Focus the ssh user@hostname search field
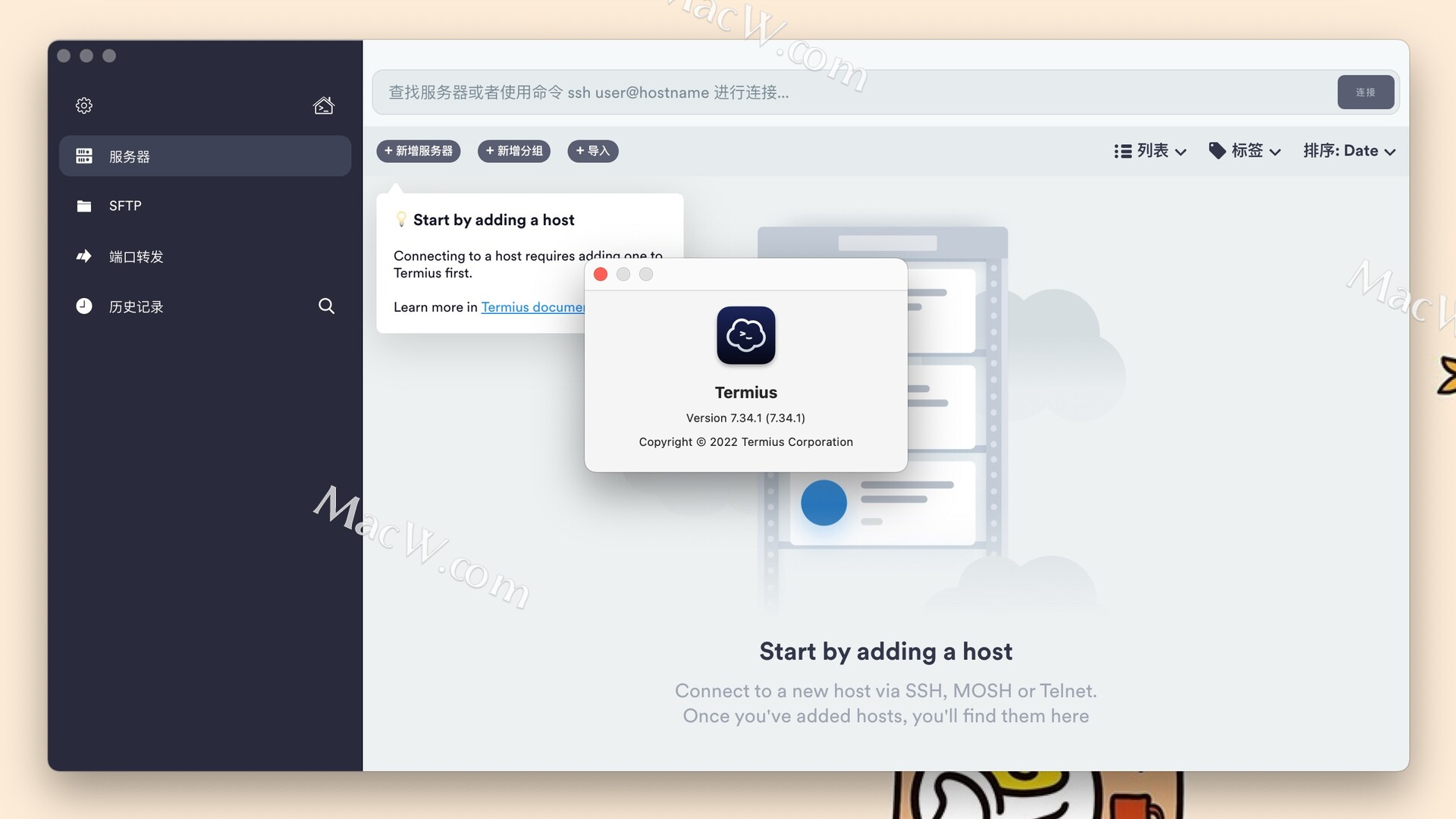1456x819 pixels. pyautogui.click(x=849, y=93)
